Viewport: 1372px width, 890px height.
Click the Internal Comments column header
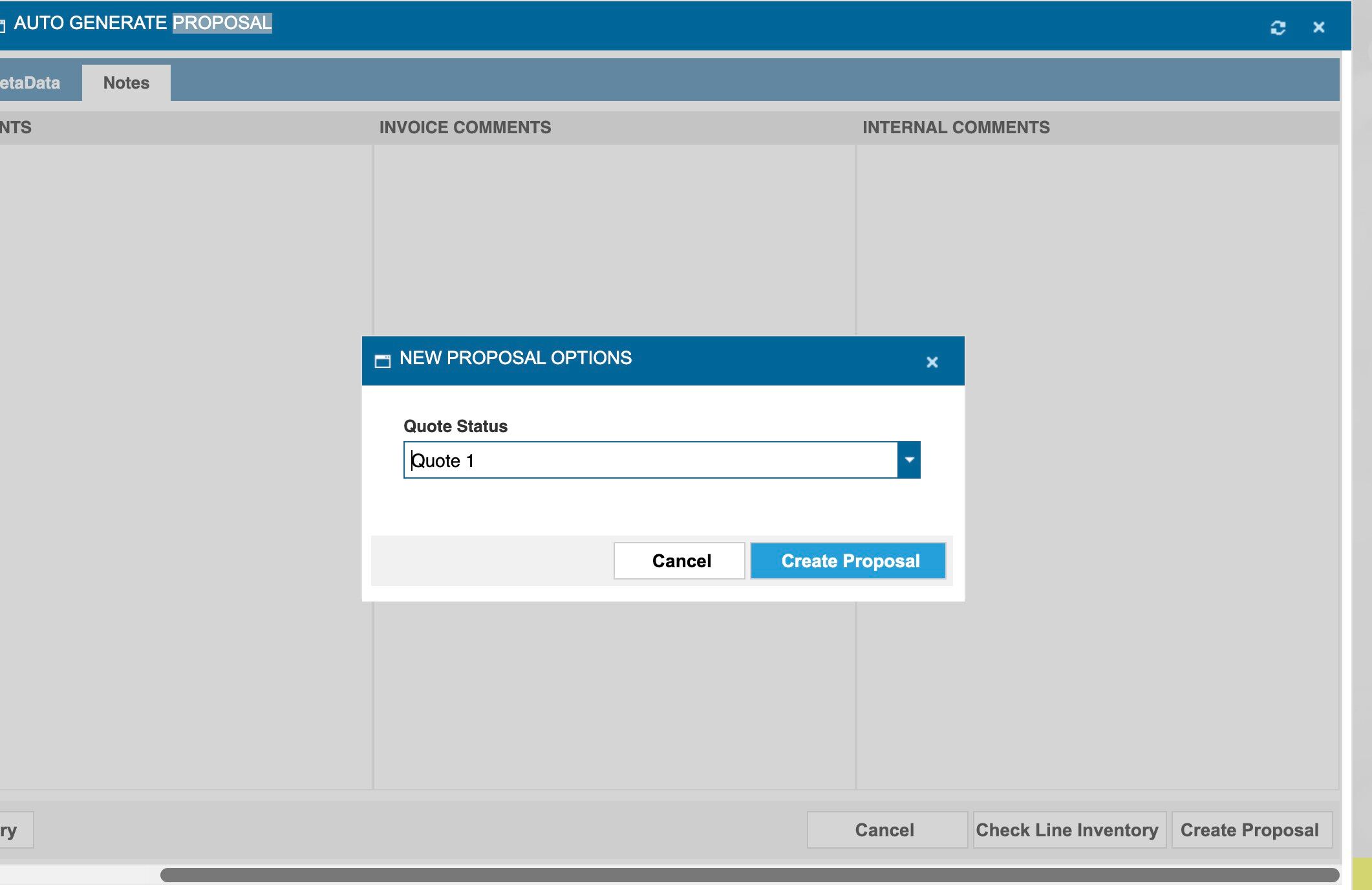click(x=956, y=127)
